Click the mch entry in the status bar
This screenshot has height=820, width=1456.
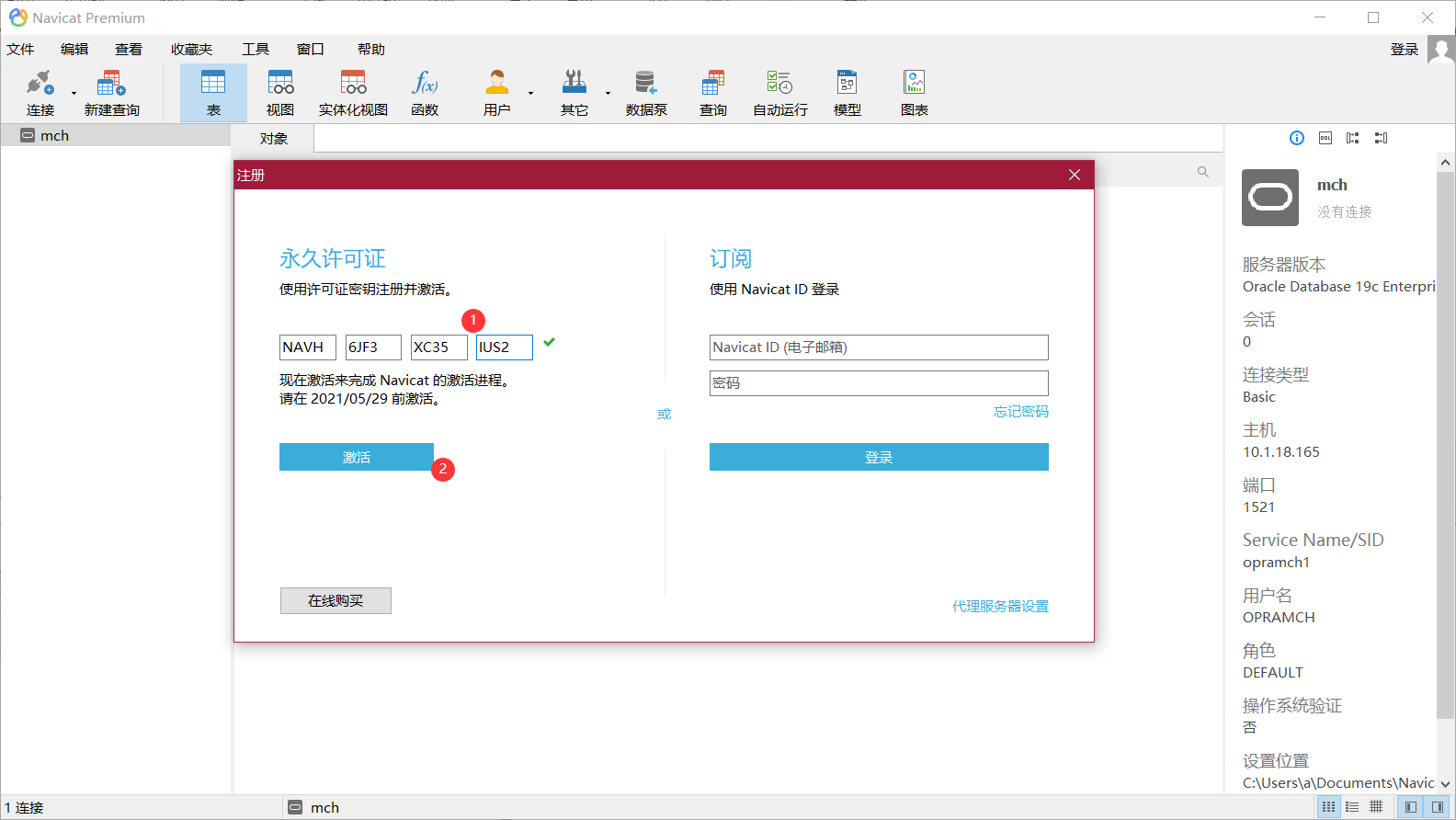[313, 807]
